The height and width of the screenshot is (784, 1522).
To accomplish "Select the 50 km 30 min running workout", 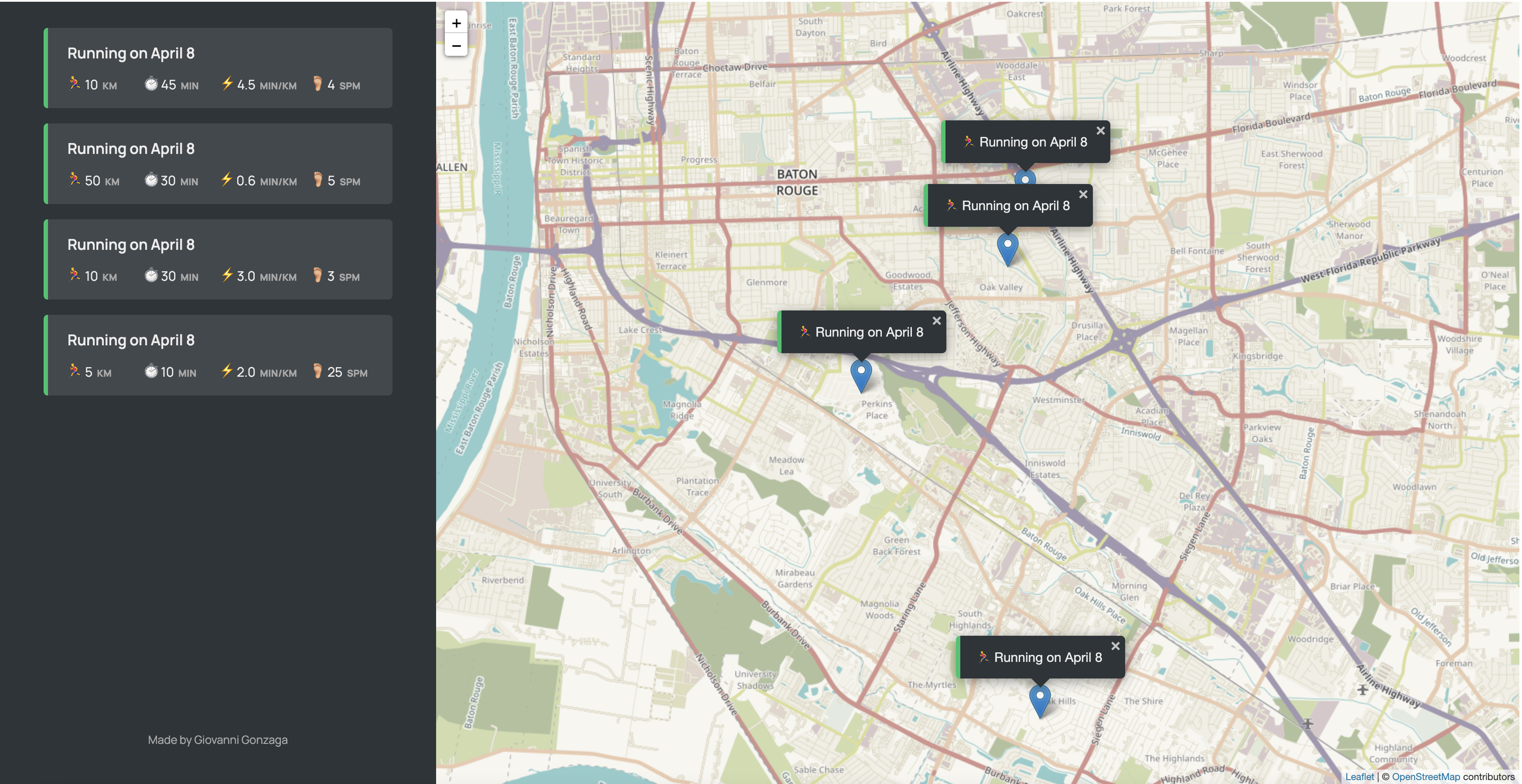I will [x=218, y=164].
